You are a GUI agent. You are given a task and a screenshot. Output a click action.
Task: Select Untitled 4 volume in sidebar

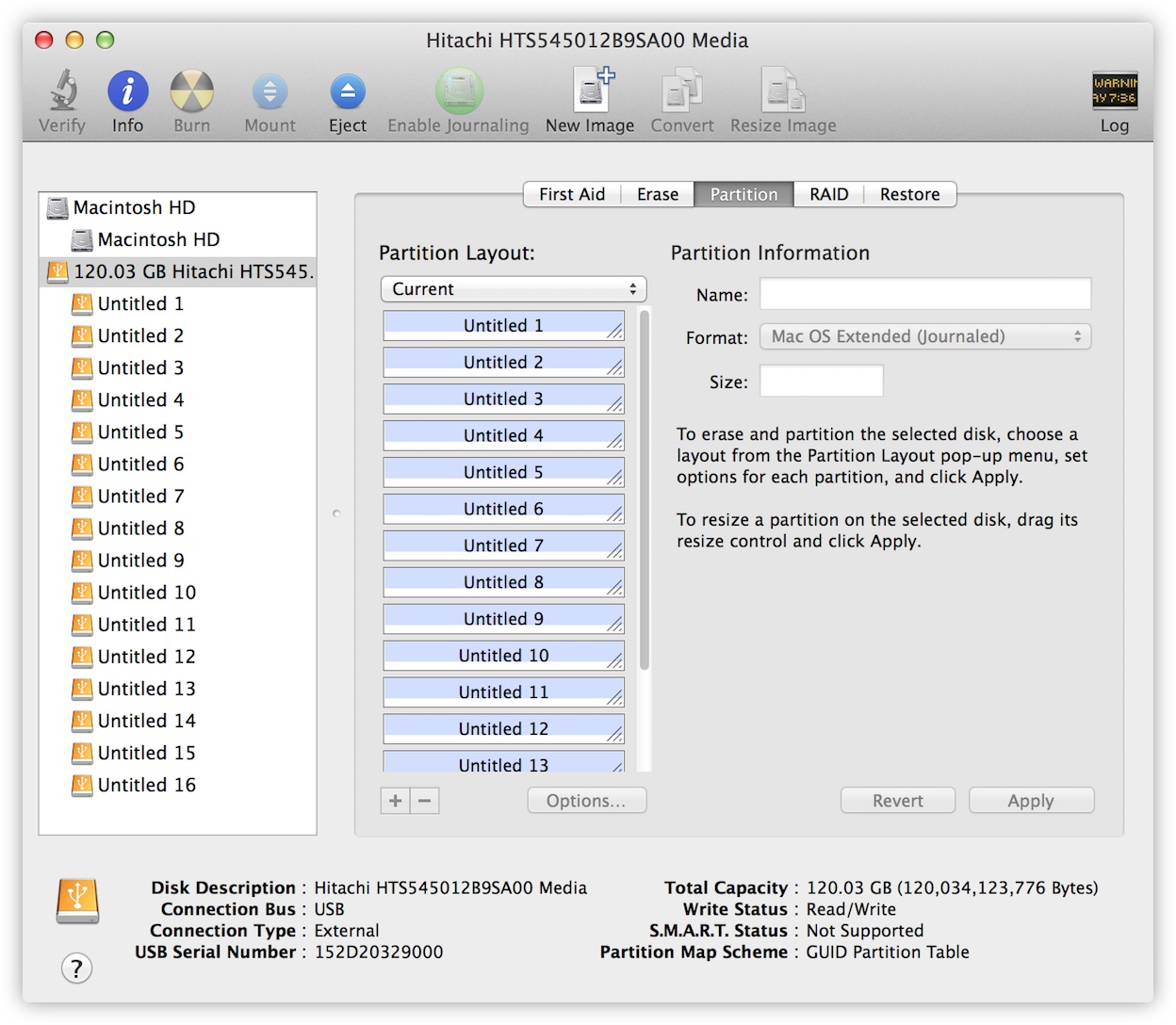coord(177,399)
